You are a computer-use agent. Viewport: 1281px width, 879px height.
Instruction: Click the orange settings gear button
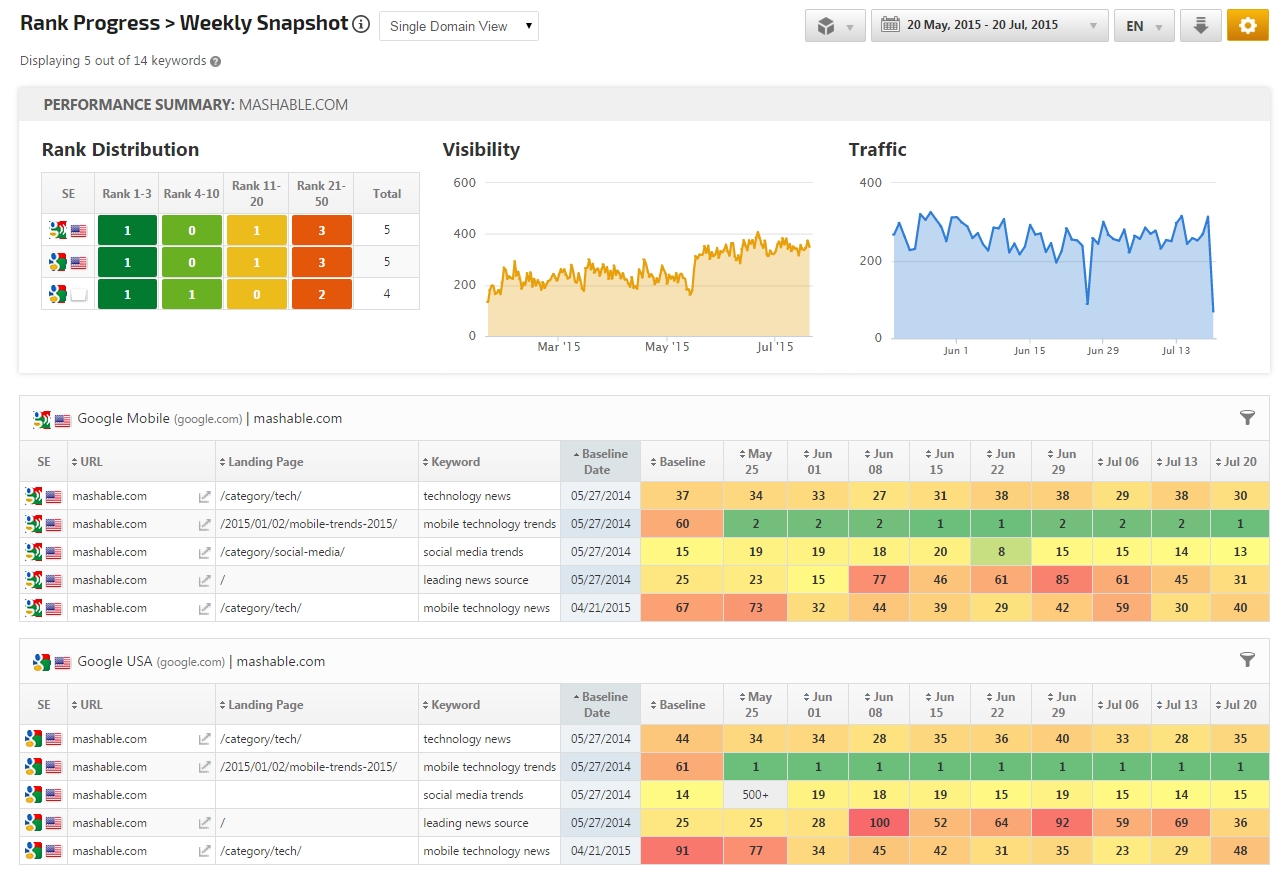click(1247, 26)
